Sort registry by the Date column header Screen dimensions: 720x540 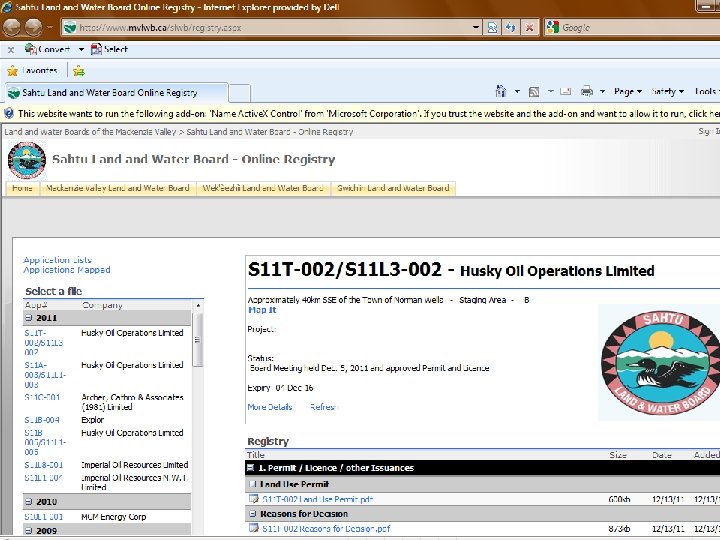click(x=662, y=455)
